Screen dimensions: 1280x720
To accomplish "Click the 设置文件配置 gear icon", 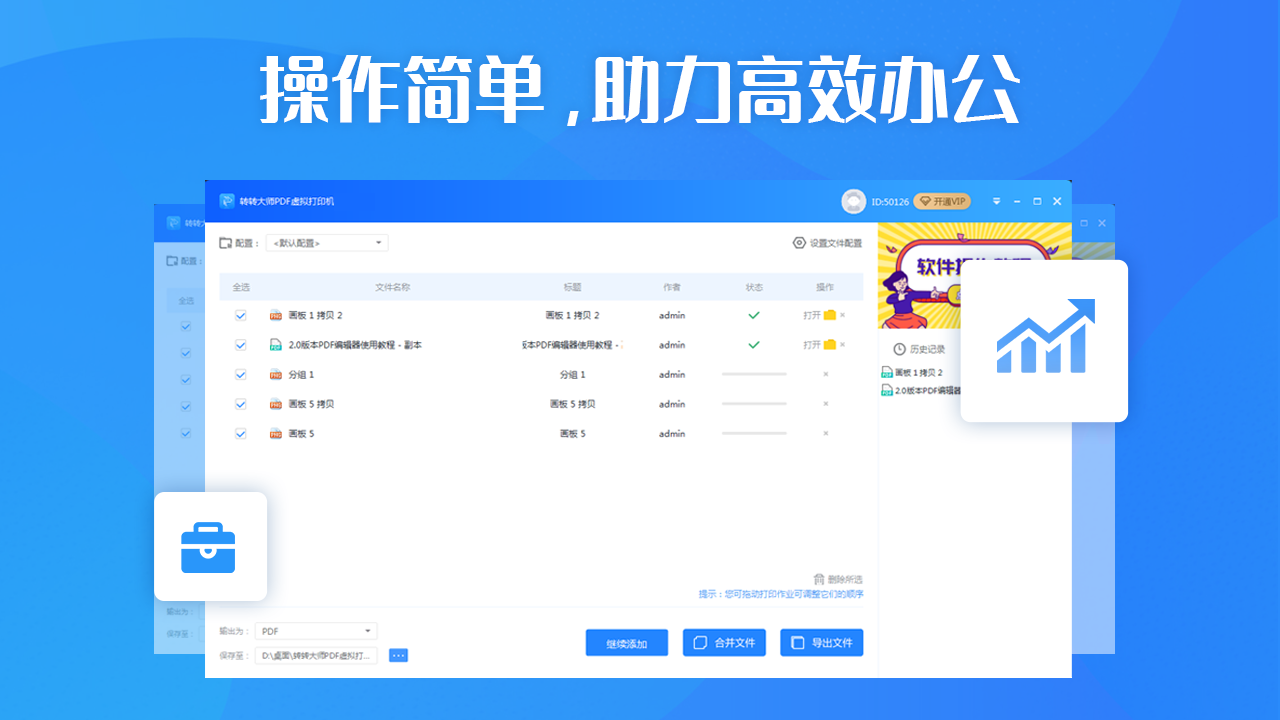I will (798, 242).
